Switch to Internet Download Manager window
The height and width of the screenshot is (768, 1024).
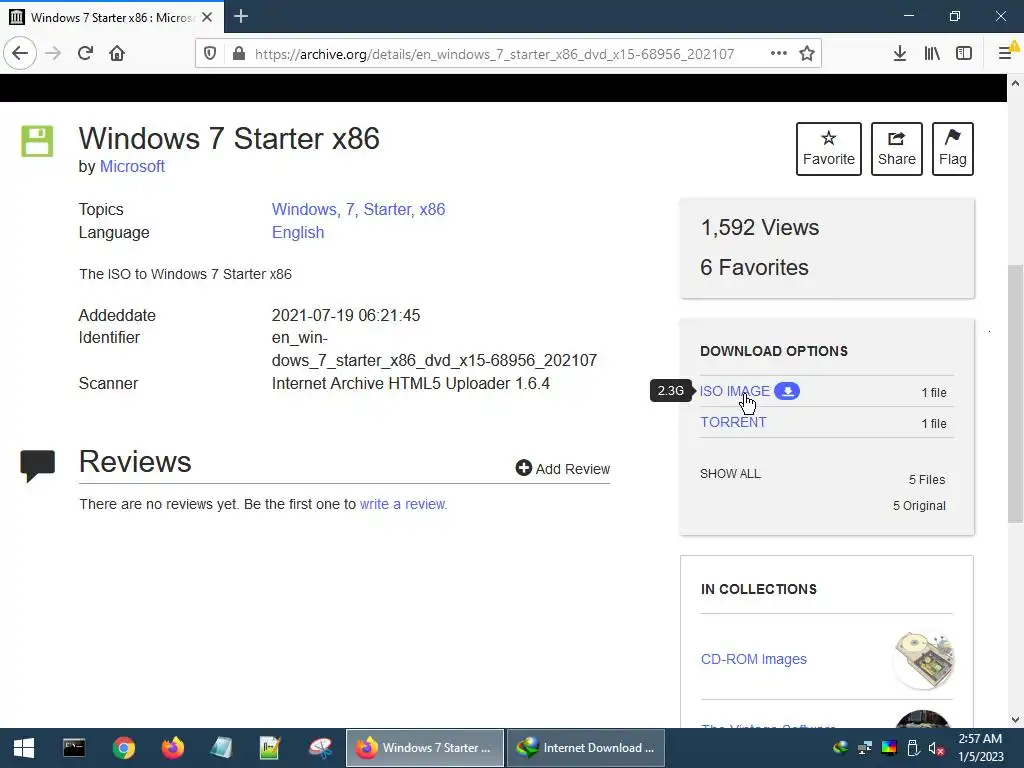[x=586, y=748]
